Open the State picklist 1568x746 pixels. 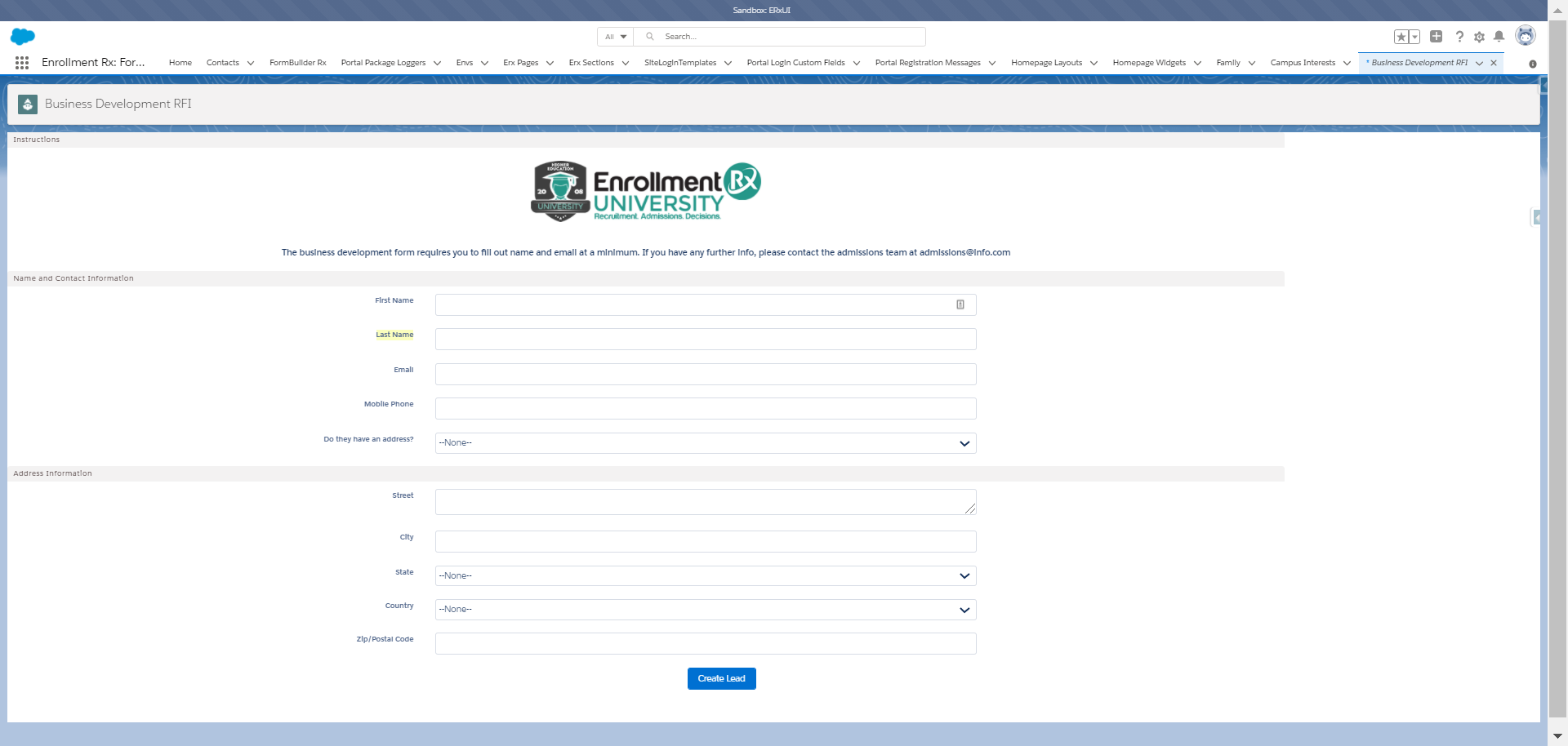tap(705, 576)
